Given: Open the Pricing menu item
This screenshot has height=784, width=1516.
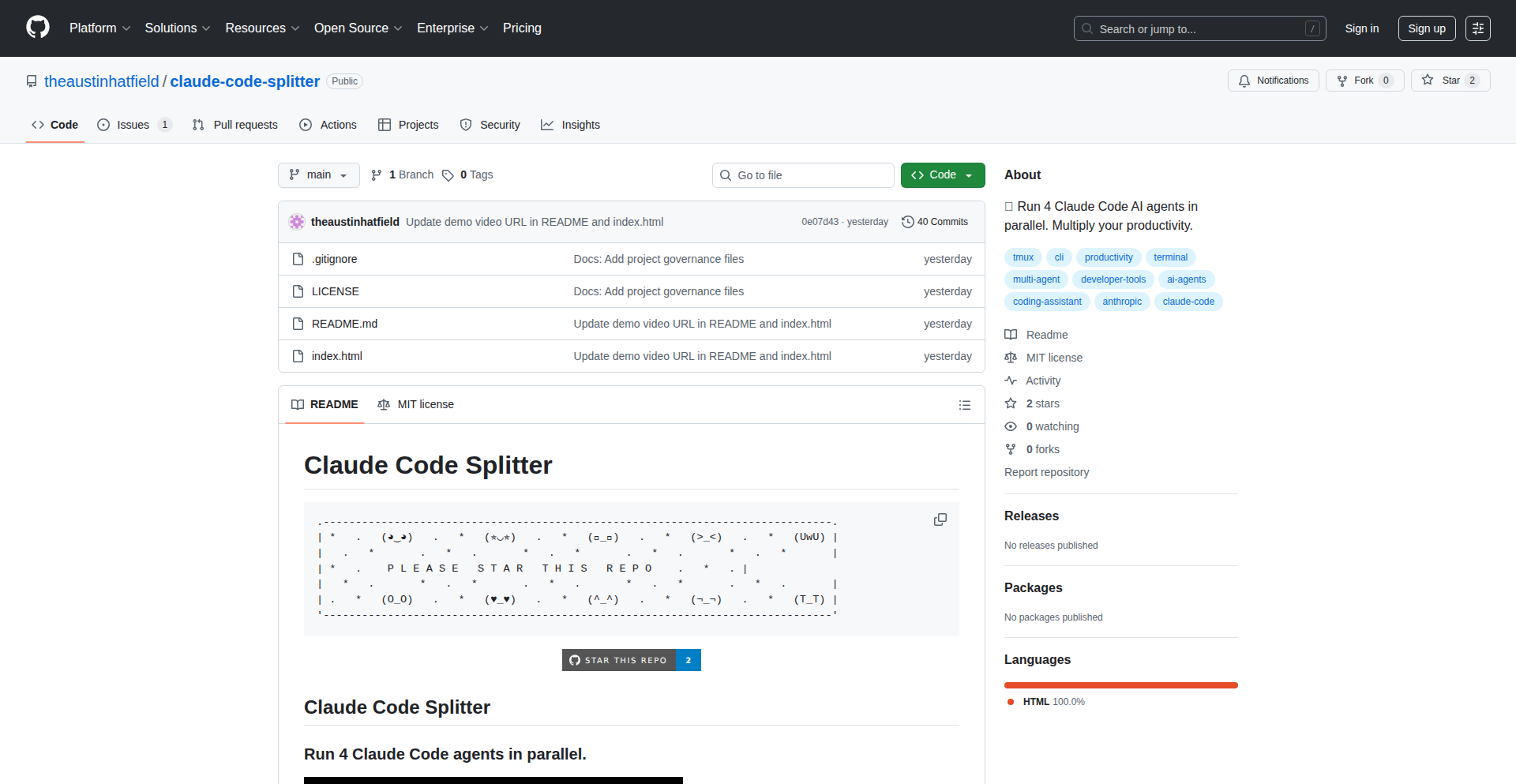Looking at the screenshot, I should (x=522, y=28).
